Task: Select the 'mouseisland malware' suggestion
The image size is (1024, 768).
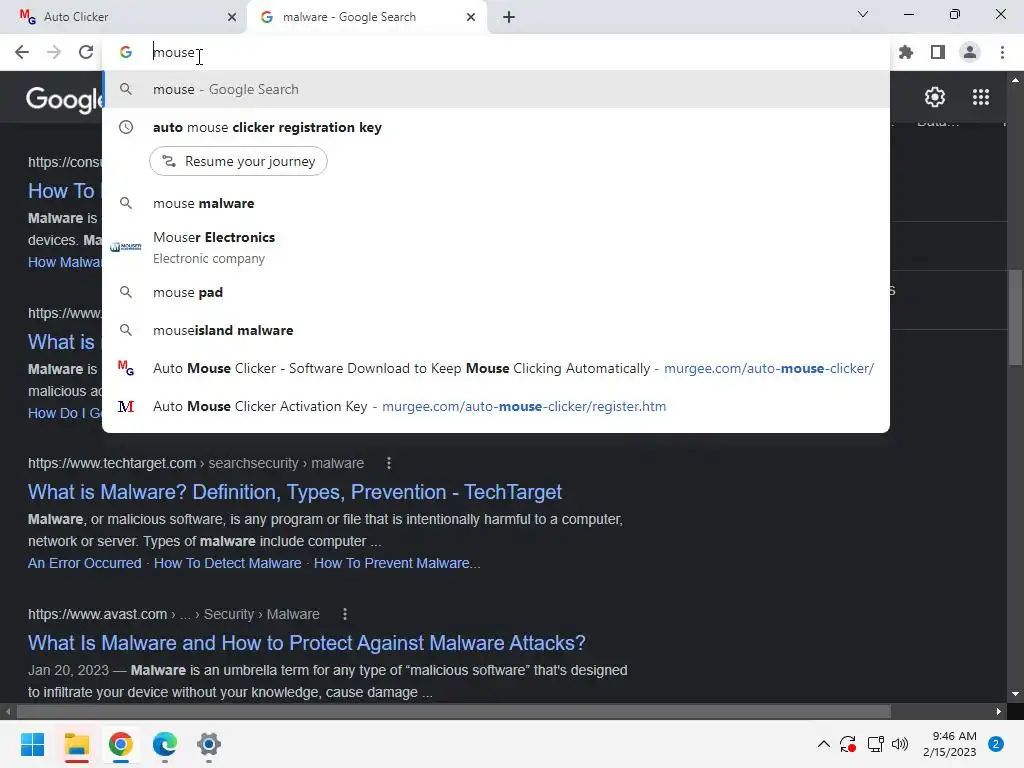Action: [x=496, y=330]
